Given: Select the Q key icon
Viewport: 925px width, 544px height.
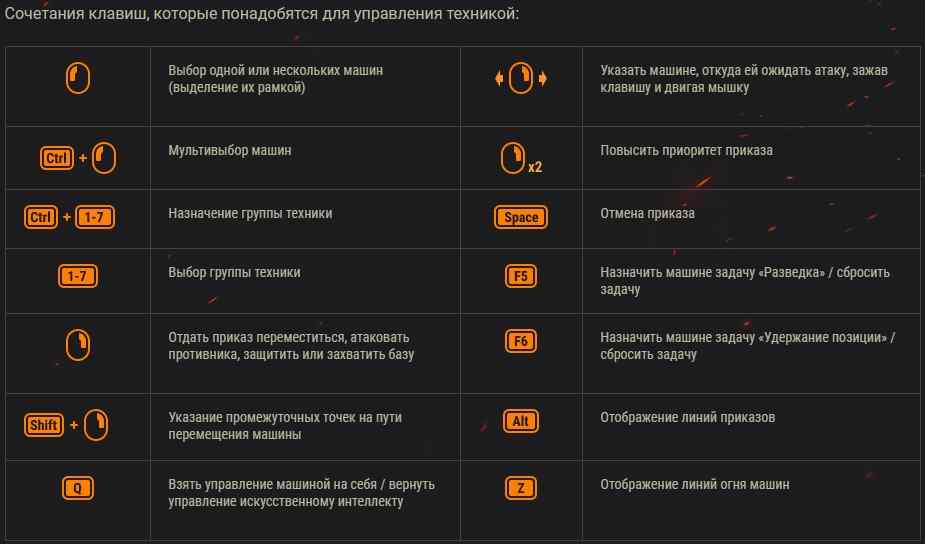Looking at the screenshot, I should (78, 488).
